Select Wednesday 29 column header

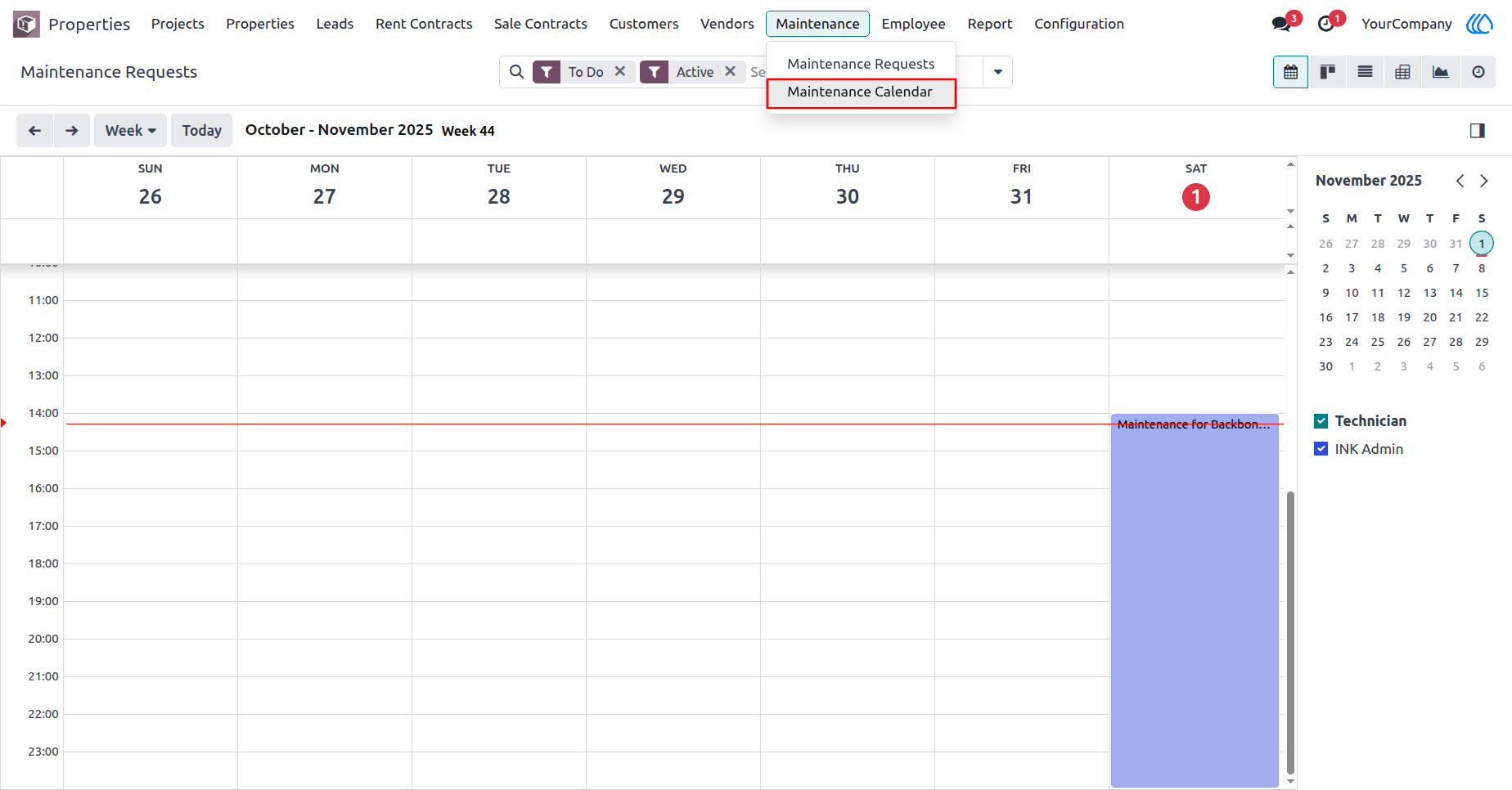click(x=673, y=187)
